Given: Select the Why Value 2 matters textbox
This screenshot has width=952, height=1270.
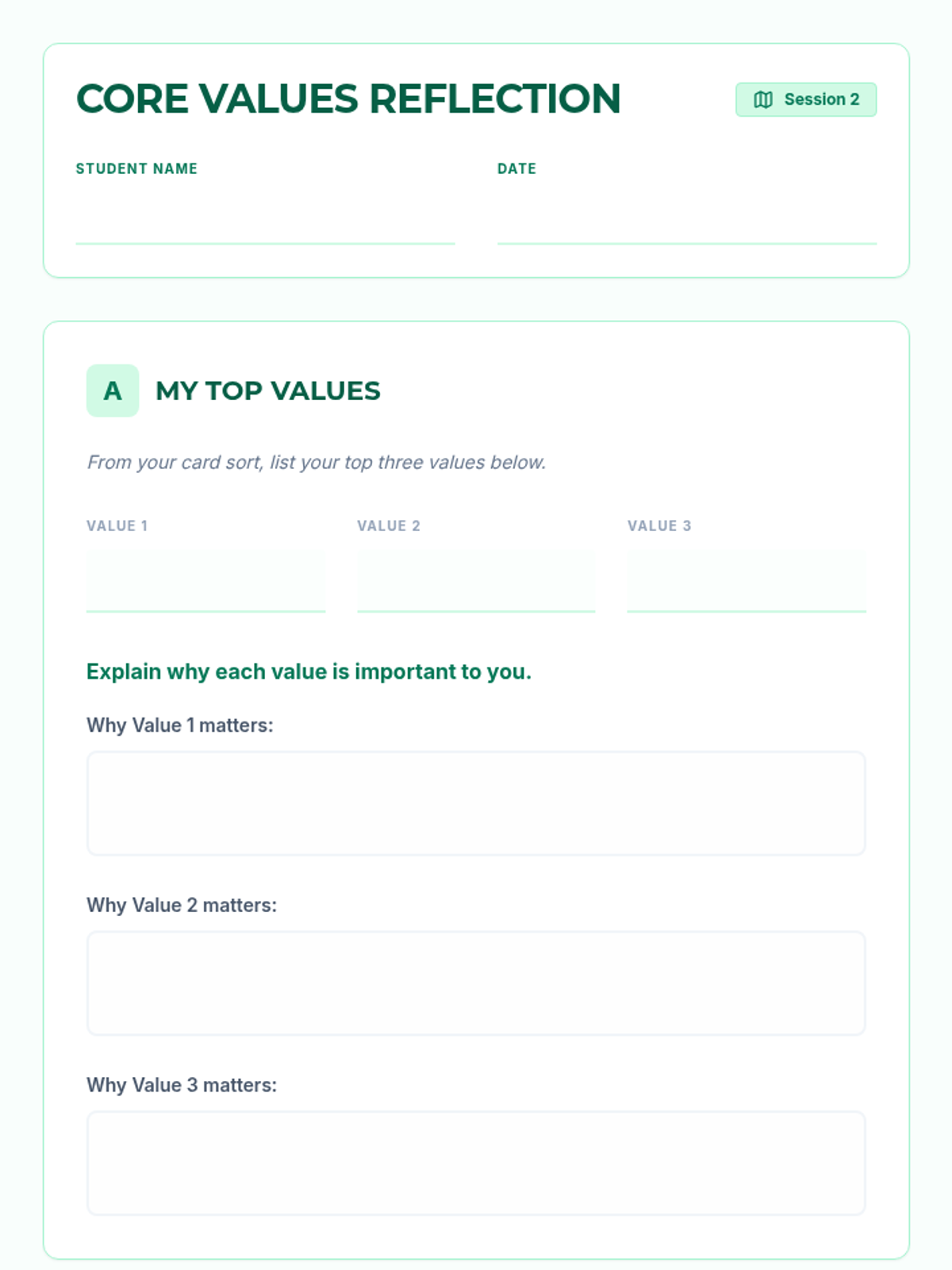Looking at the screenshot, I should [476, 983].
